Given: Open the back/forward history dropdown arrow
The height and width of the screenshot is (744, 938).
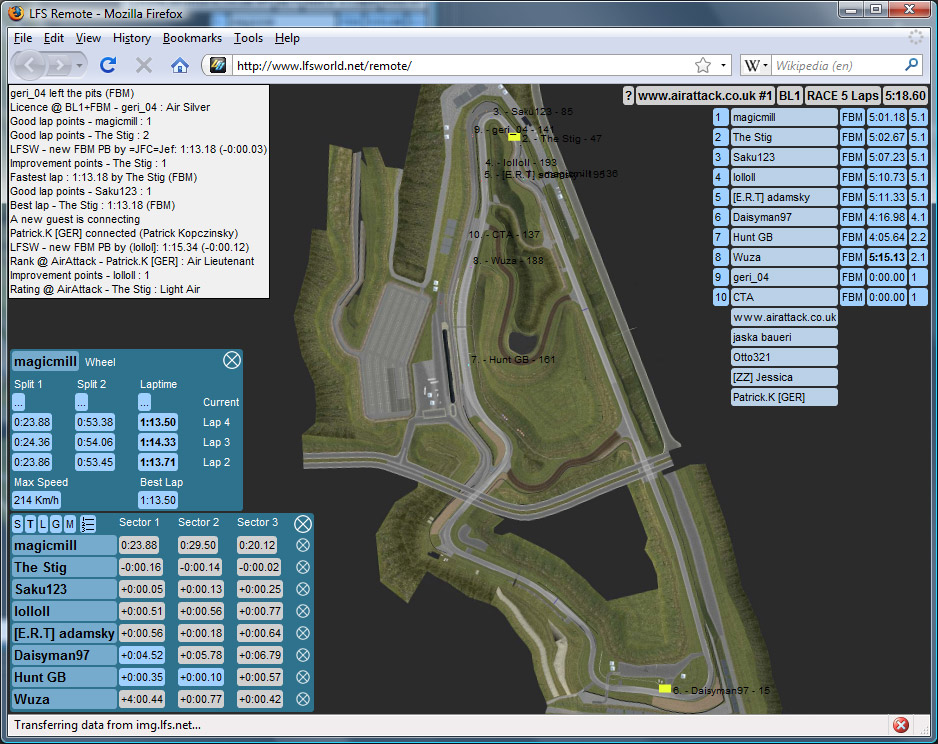Looking at the screenshot, I should click(79, 65).
